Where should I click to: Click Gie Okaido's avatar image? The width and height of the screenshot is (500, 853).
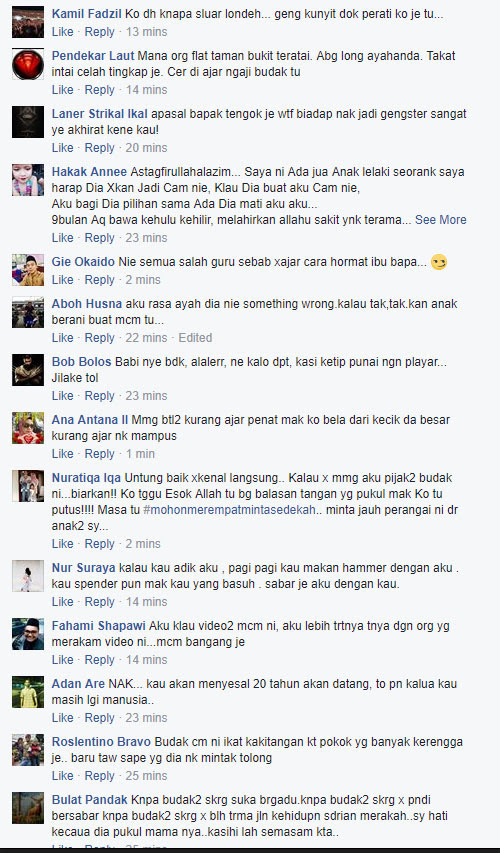coord(28,270)
